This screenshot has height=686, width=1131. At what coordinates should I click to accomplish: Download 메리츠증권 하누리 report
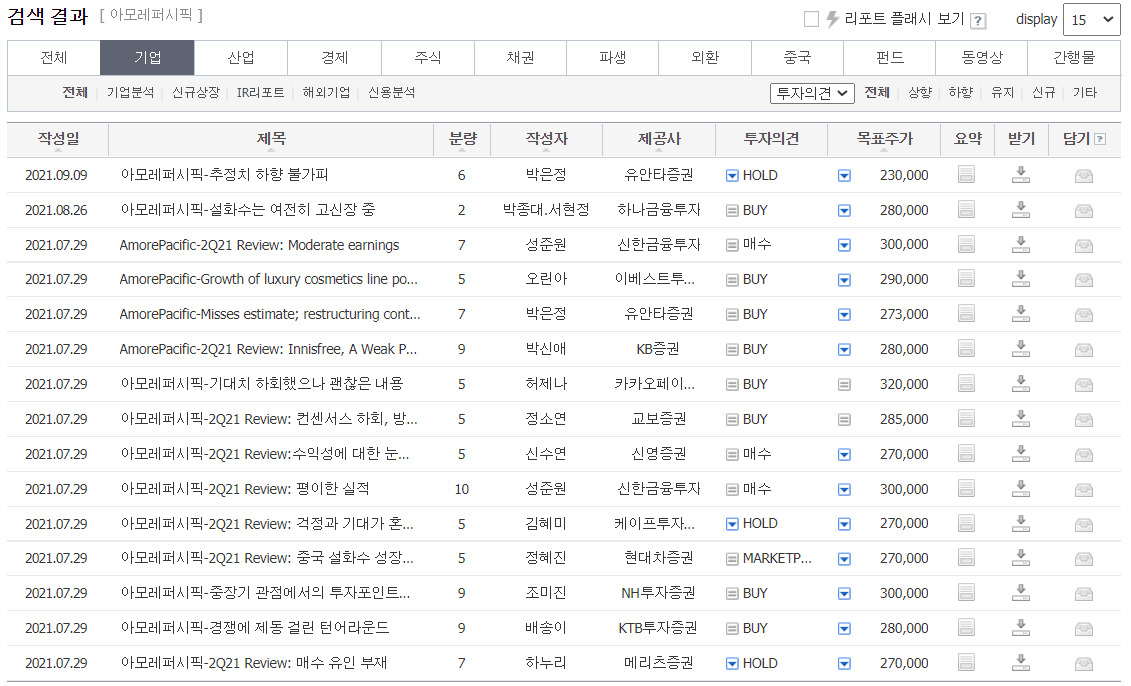(x=1021, y=662)
